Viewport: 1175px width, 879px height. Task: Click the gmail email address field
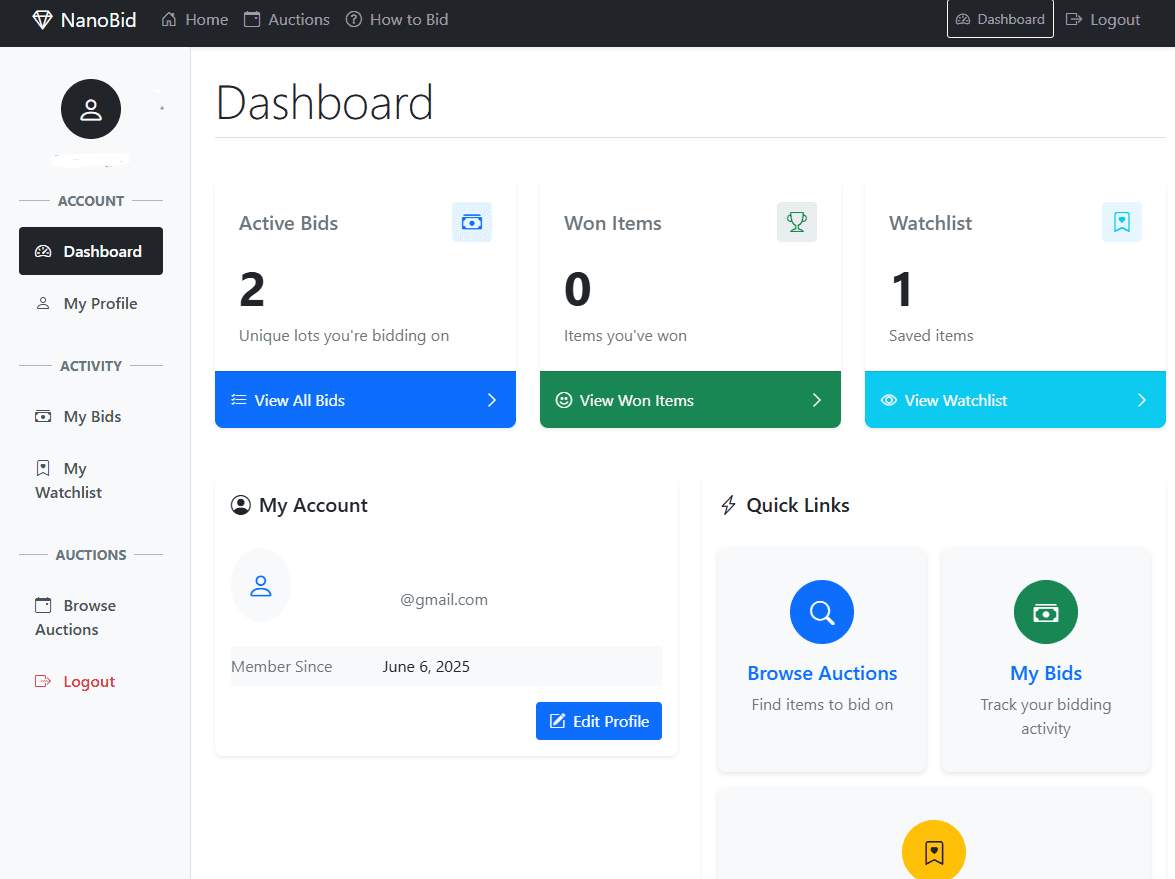point(444,599)
